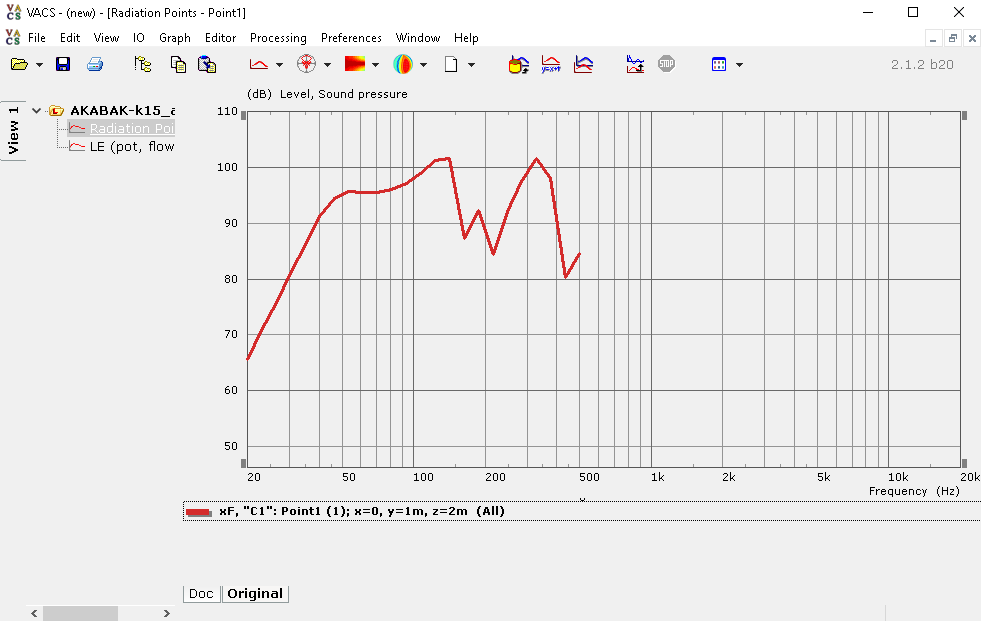The width and height of the screenshot is (981, 621).
Task: Click the small collapse arrow above the legend
Action: [582, 500]
